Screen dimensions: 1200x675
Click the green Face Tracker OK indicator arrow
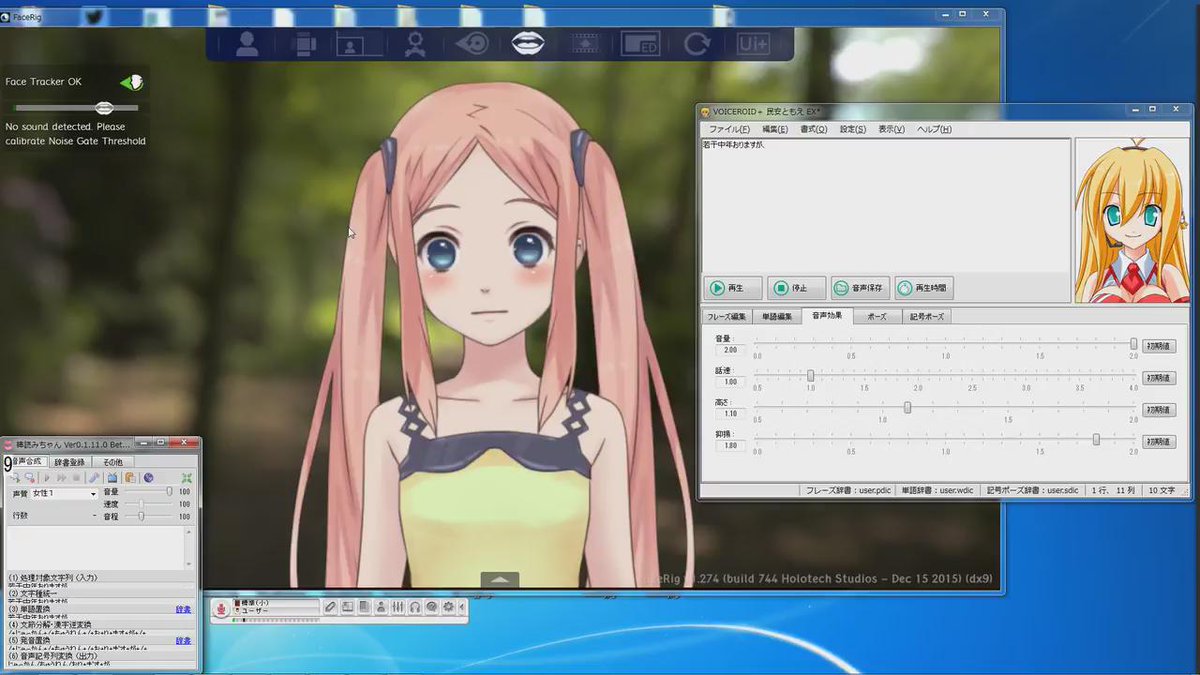(x=130, y=82)
